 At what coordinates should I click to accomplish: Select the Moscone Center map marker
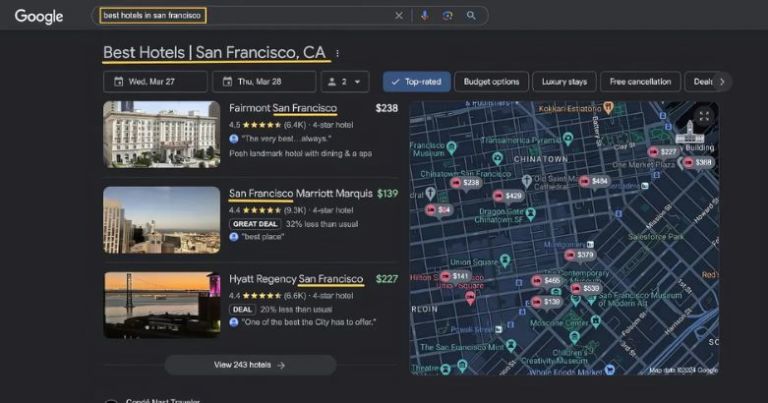tap(596, 321)
